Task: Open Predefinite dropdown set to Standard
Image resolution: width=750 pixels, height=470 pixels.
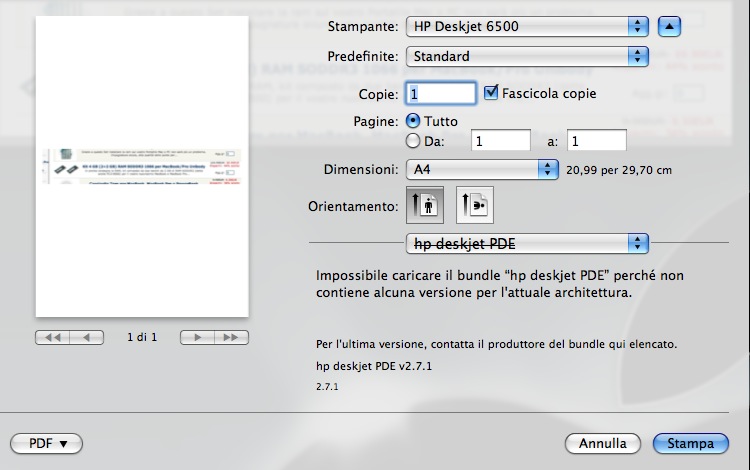Action: click(x=527, y=56)
